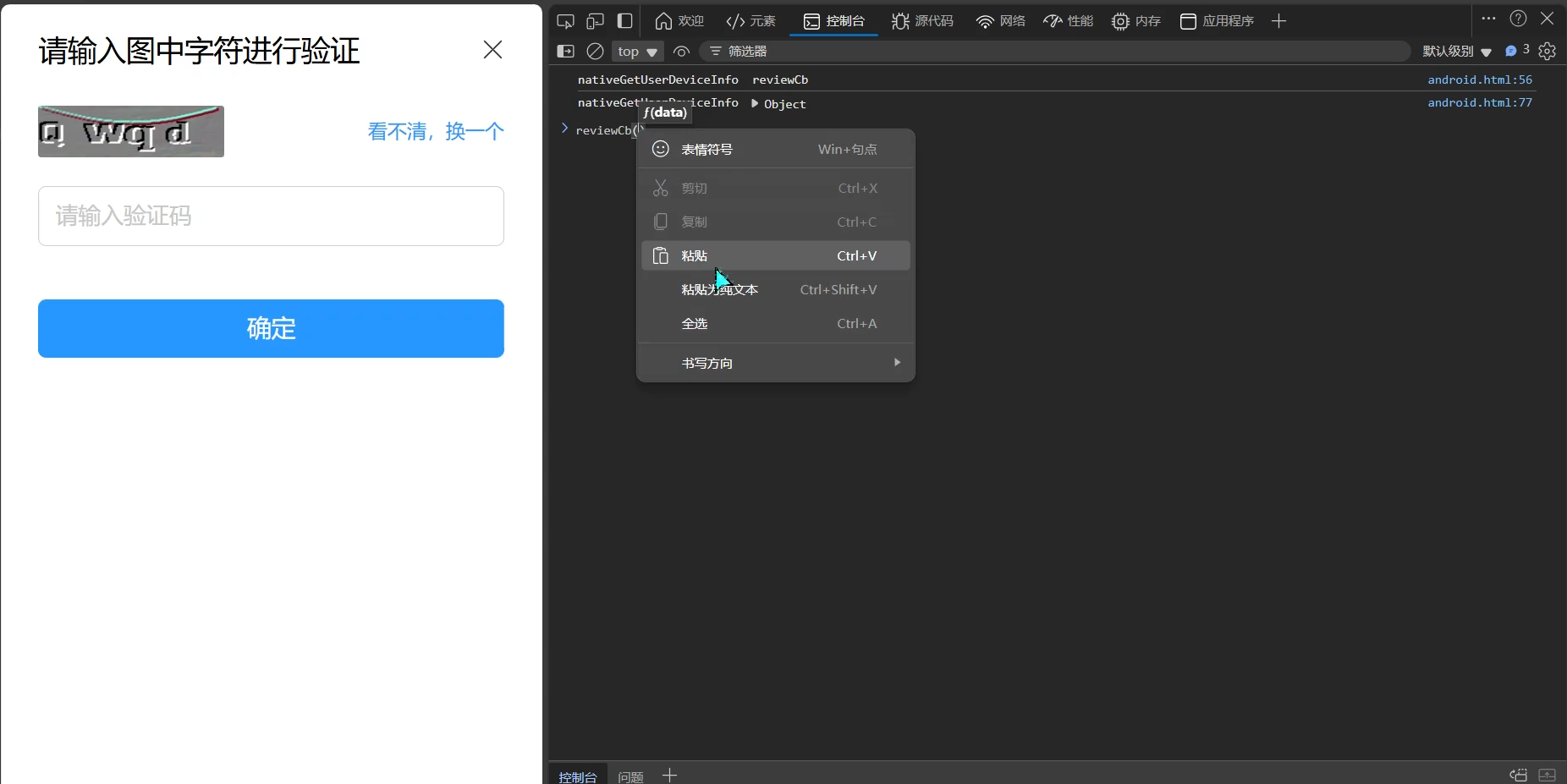Screen dimensions: 1567x784
Task: Expand the logged Object entry
Action: click(755, 103)
